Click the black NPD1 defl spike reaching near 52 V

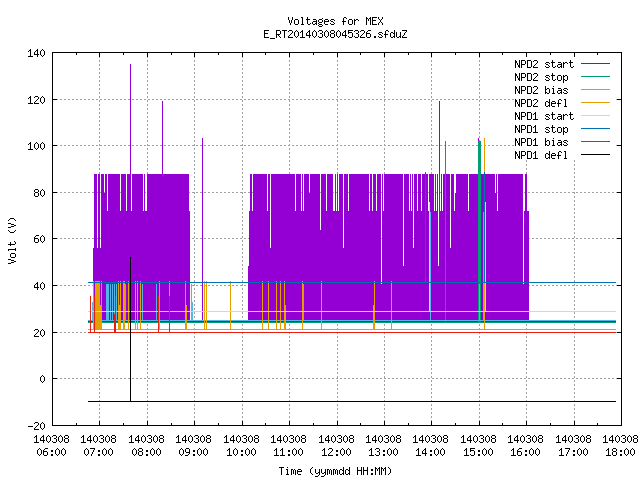[x=131, y=329]
